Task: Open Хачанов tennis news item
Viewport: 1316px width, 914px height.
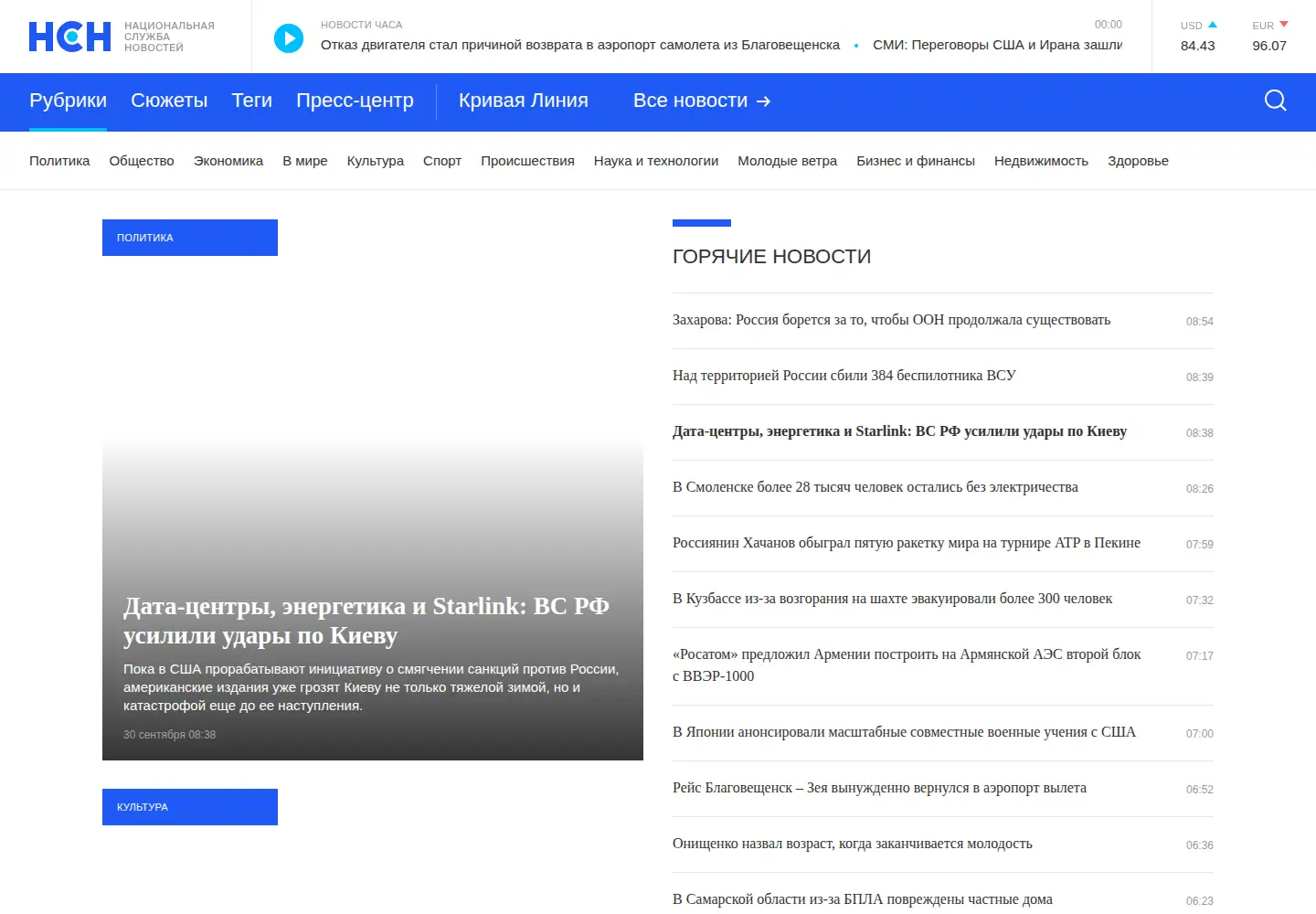Action: tap(907, 543)
